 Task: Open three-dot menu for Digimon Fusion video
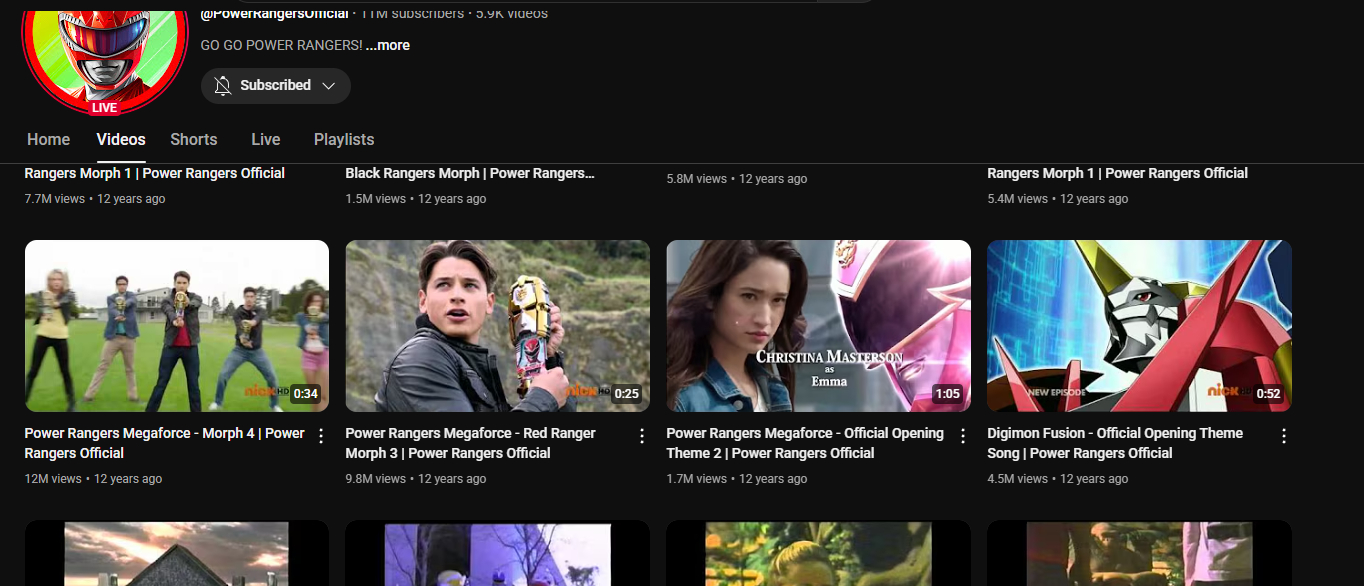(x=1284, y=436)
